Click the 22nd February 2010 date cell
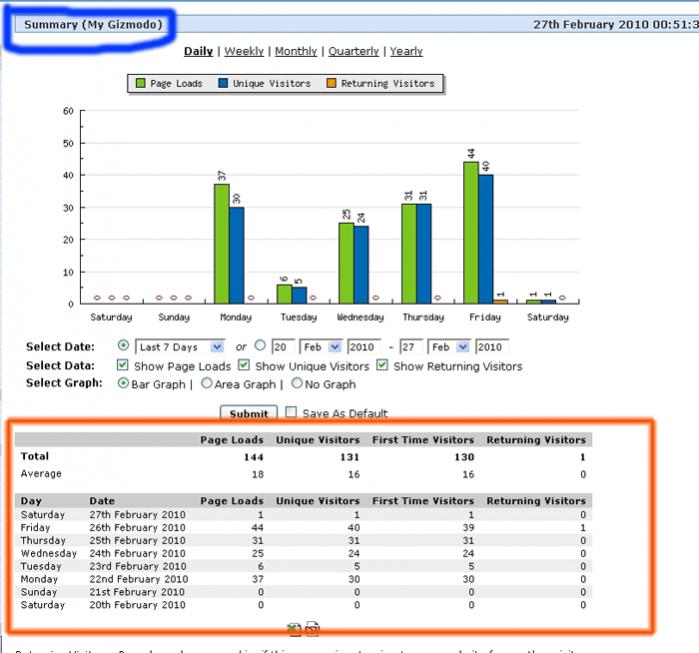 (x=139, y=579)
